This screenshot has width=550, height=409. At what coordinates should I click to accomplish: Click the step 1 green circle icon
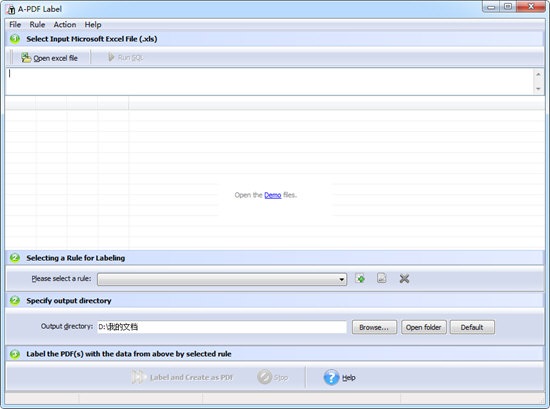[x=15, y=39]
